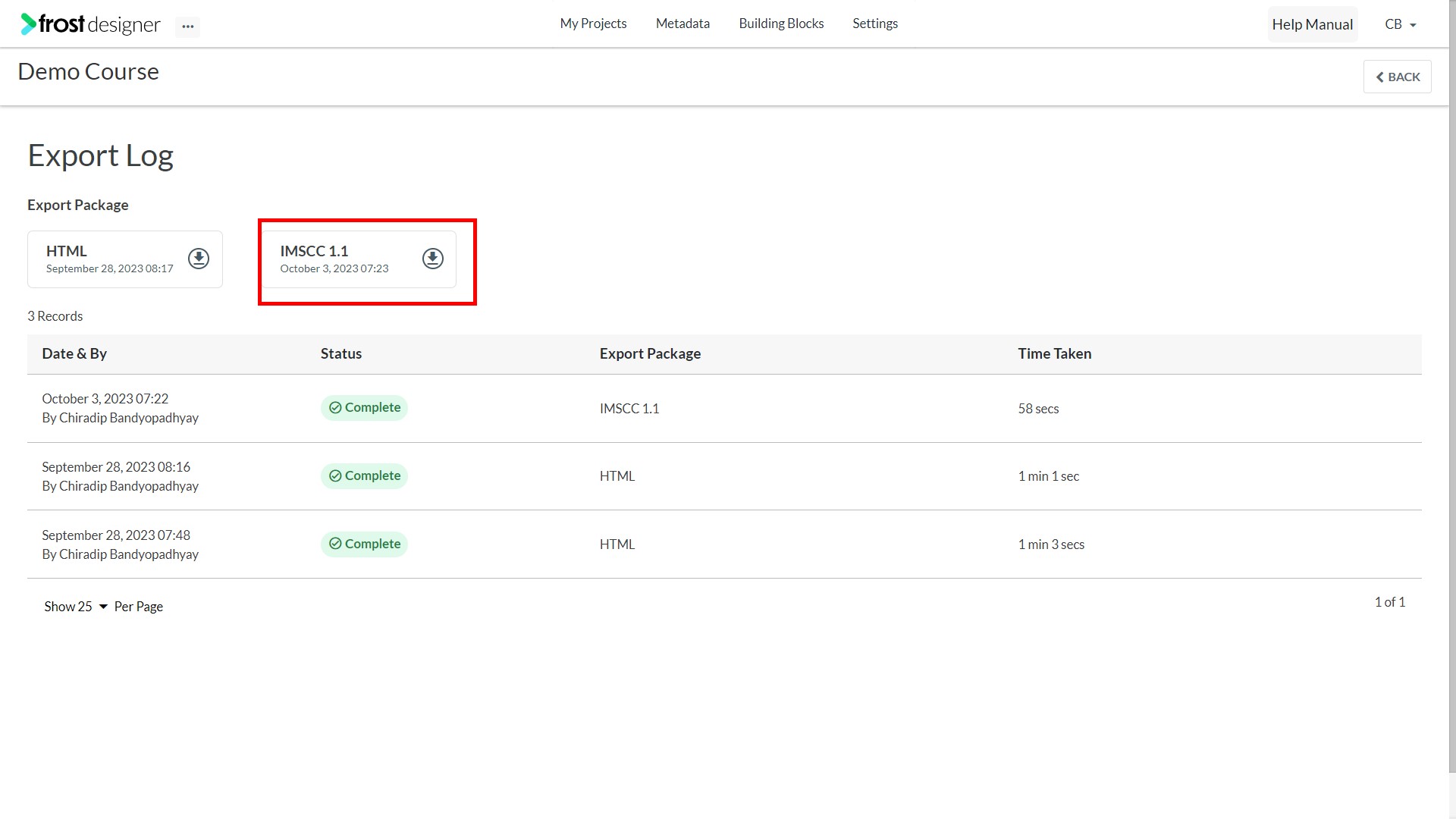Viewport: 1456px width, 819px height.
Task: Click Complete status of IMSCC 1.1 record
Action: point(364,408)
